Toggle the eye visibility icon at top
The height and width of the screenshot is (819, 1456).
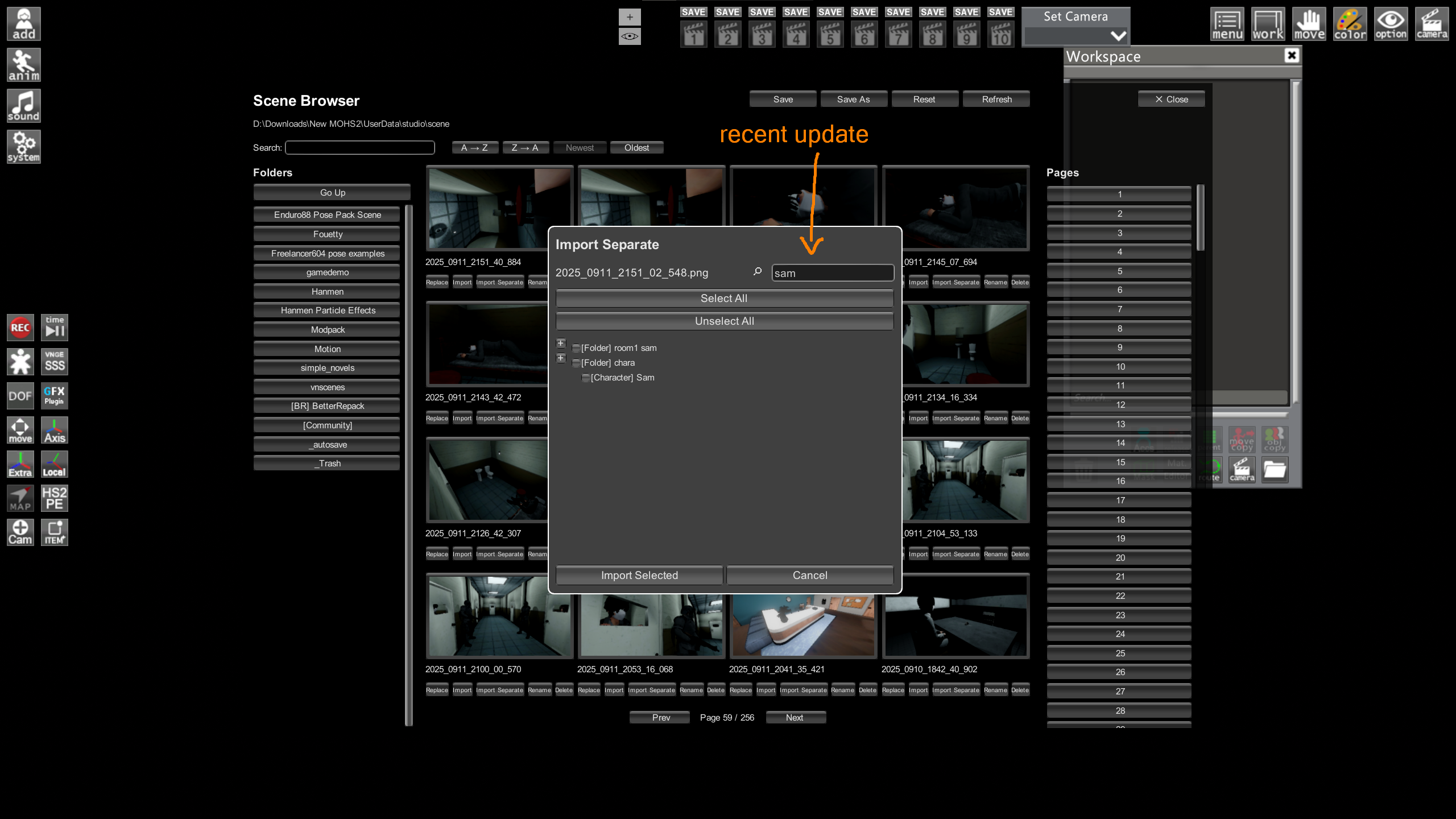pyautogui.click(x=630, y=36)
